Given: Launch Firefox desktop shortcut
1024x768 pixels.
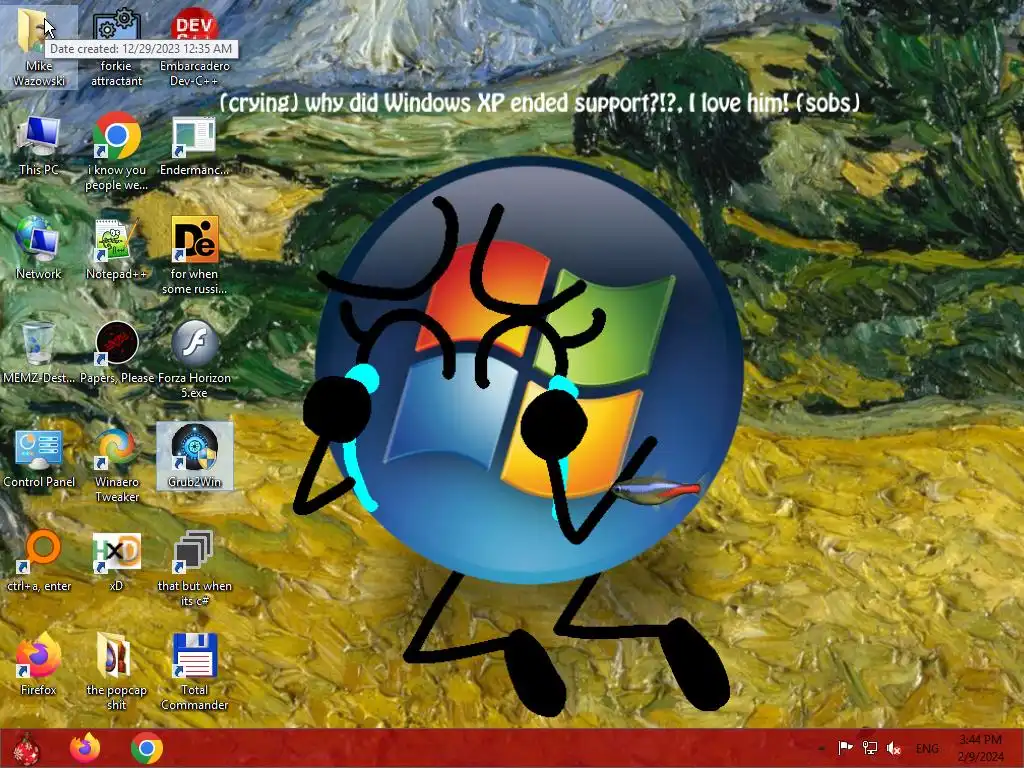Looking at the screenshot, I should click(39, 664).
